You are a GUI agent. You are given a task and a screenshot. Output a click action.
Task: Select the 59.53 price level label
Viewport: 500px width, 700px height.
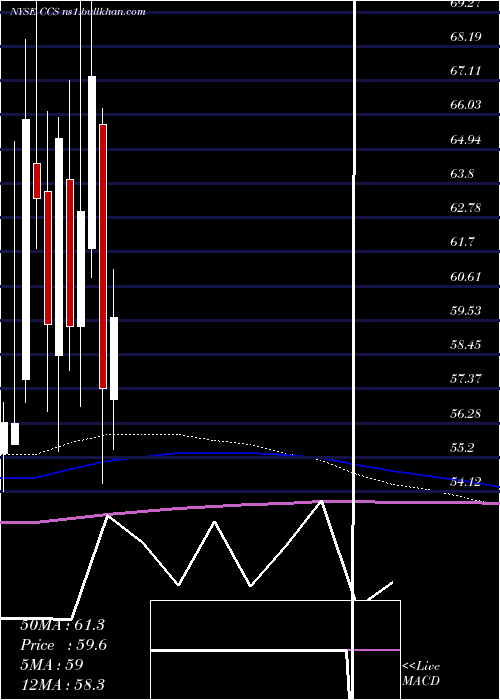(466, 310)
